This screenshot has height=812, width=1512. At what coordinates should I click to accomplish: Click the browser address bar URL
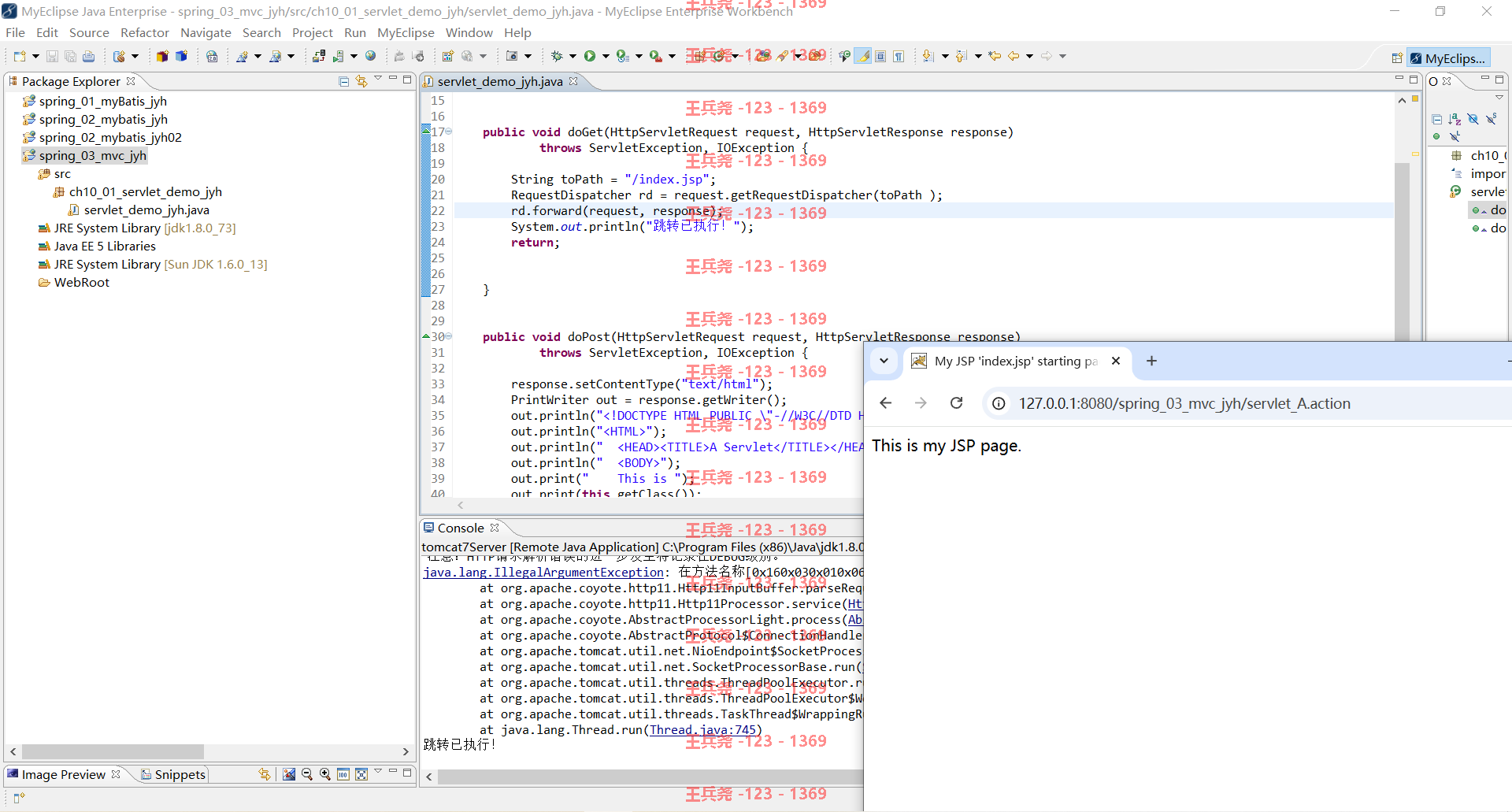pos(1184,403)
